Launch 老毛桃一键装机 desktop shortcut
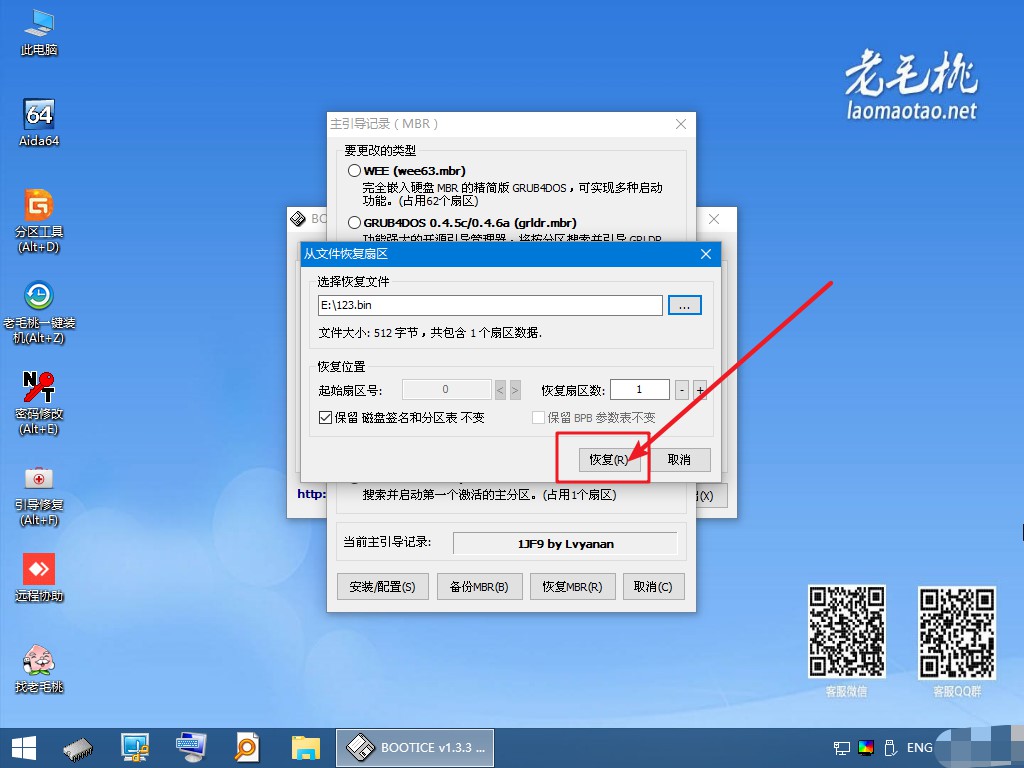 pyautogui.click(x=39, y=312)
